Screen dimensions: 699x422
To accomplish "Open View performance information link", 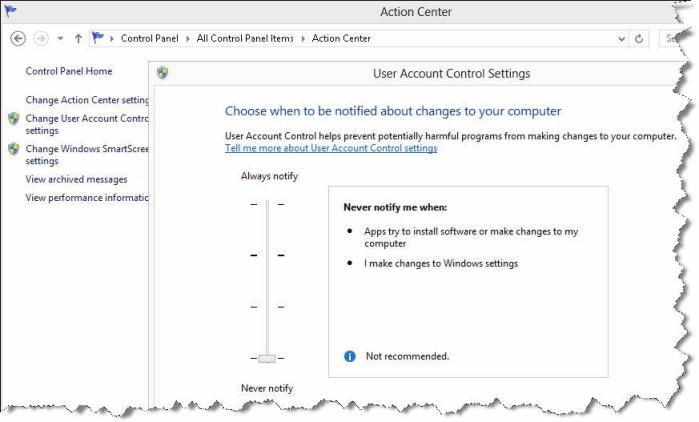I will pyautogui.click(x=87, y=198).
